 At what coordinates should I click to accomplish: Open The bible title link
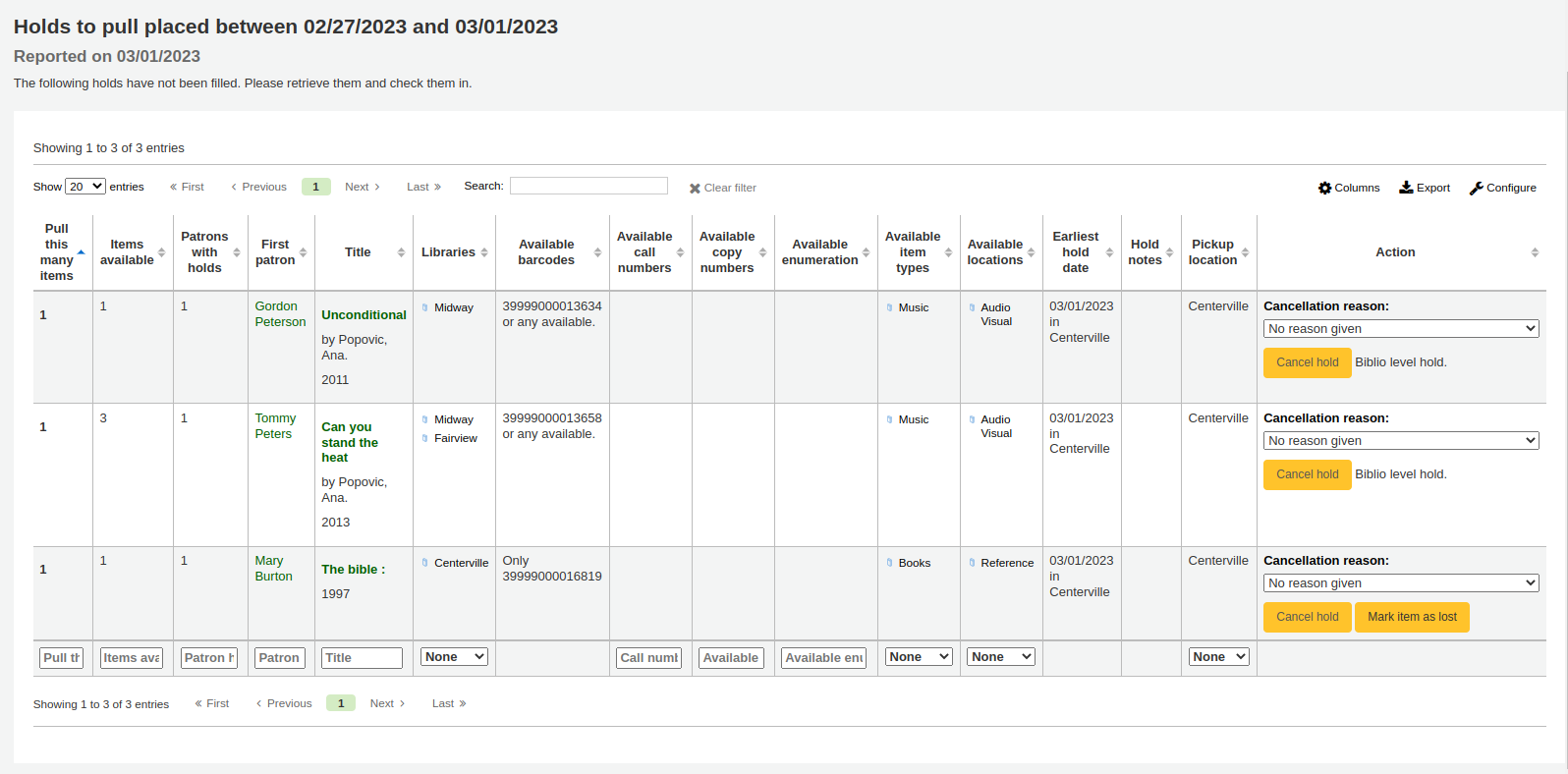coord(353,570)
